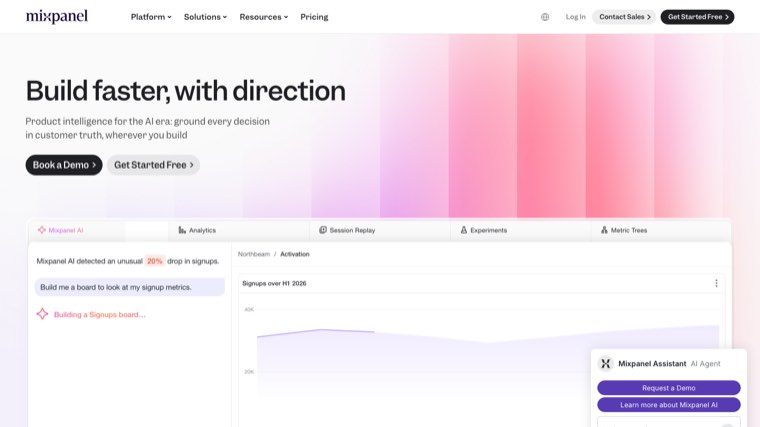
Task: Expand the Resources menu
Action: [x=264, y=17]
